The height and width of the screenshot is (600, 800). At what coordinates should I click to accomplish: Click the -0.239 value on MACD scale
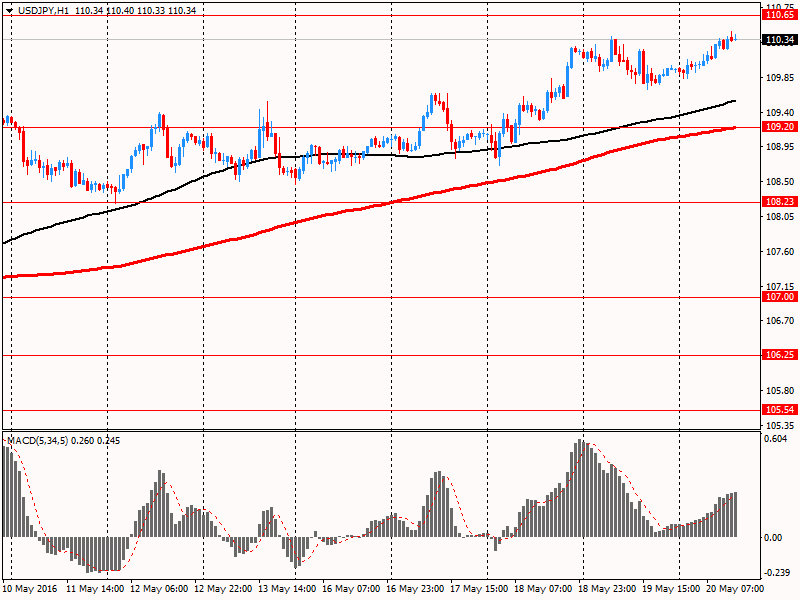pos(777,572)
